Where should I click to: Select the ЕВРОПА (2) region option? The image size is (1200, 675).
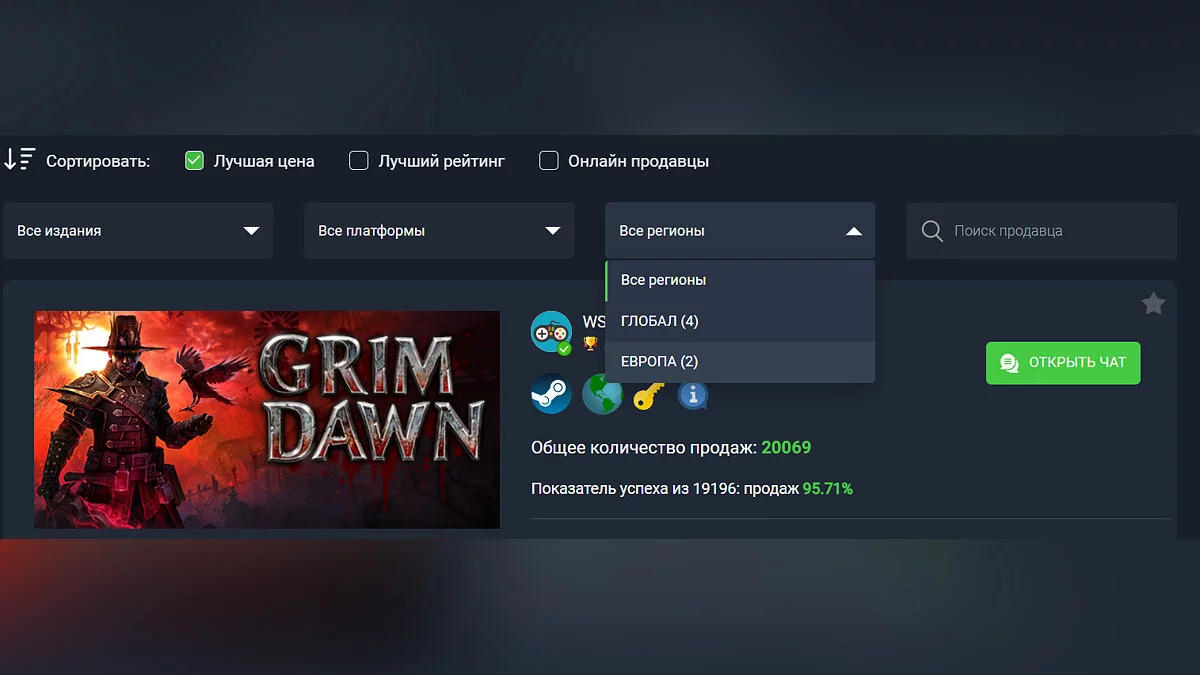click(740, 361)
